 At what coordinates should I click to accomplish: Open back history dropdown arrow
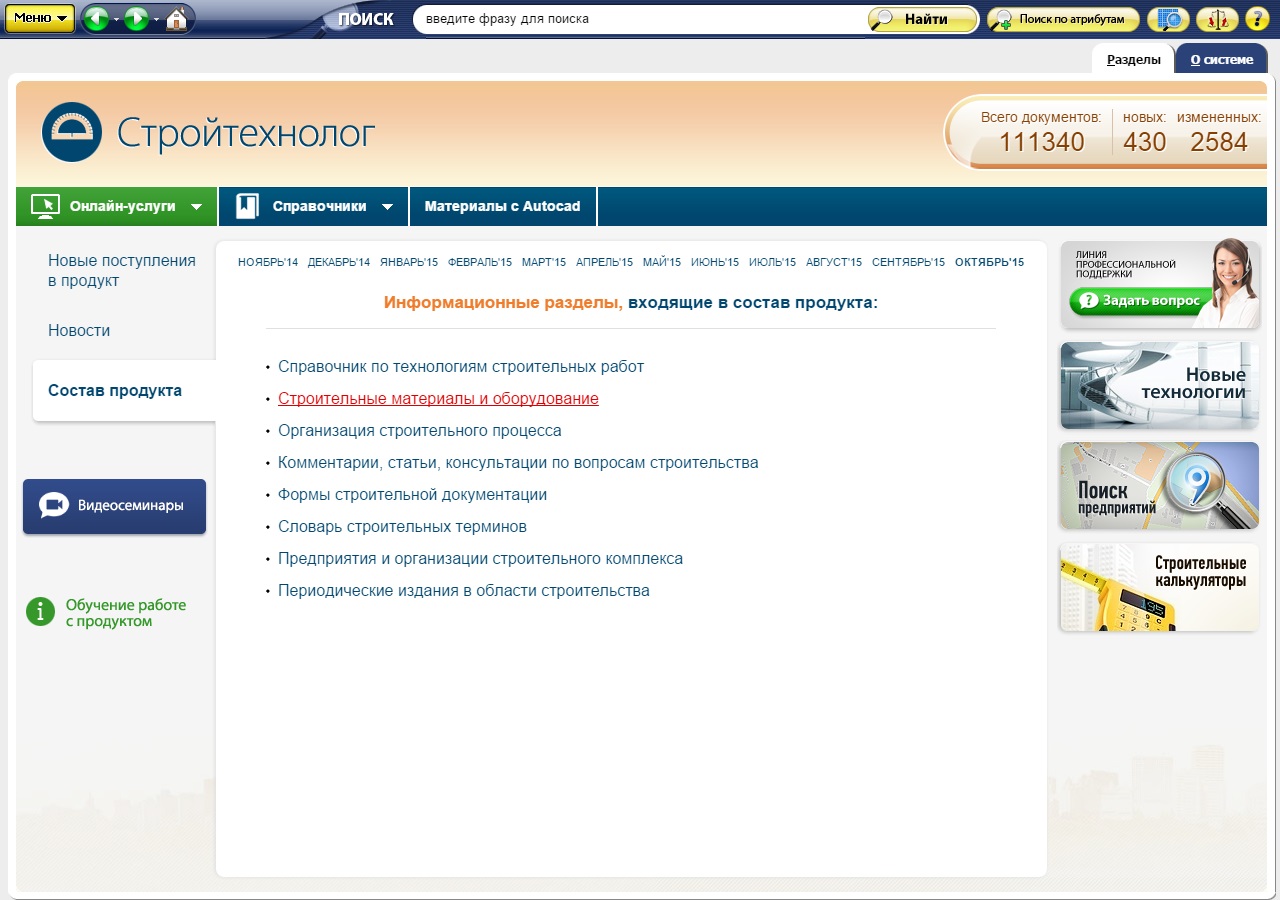click(x=115, y=19)
